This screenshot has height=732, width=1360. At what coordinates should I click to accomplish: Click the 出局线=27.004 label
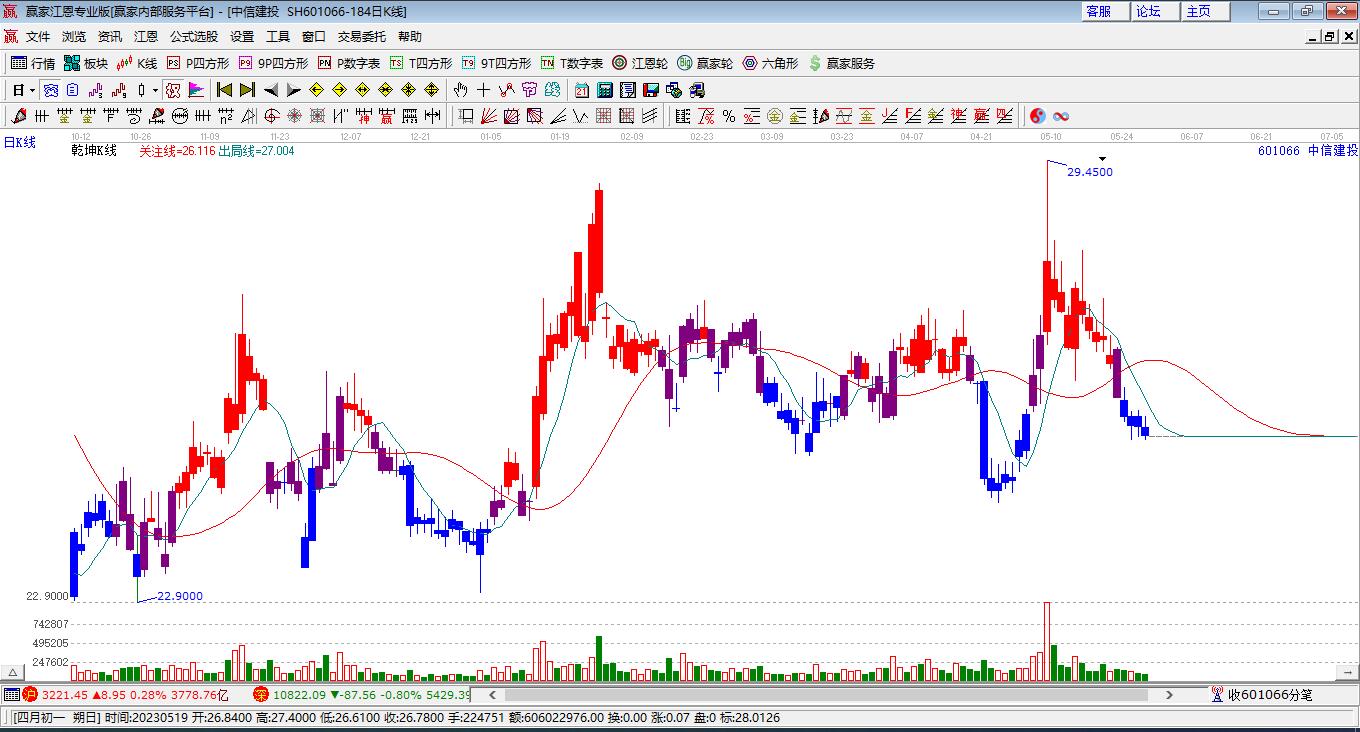pos(256,151)
